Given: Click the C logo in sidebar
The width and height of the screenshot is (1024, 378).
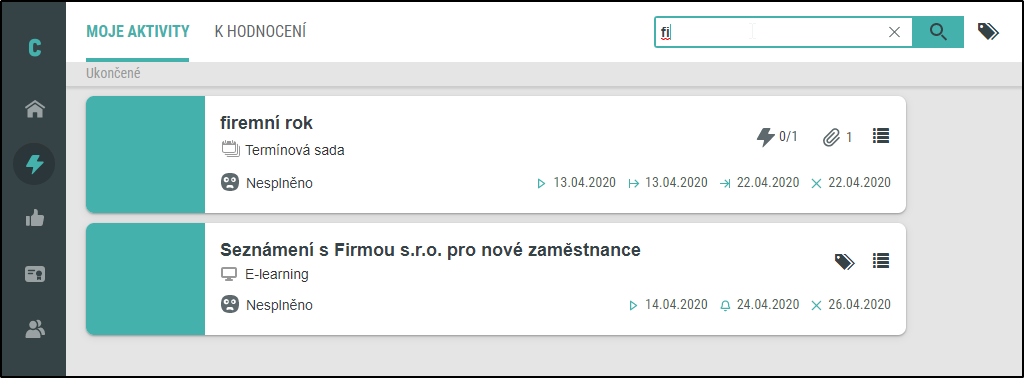Looking at the screenshot, I should tap(35, 48).
